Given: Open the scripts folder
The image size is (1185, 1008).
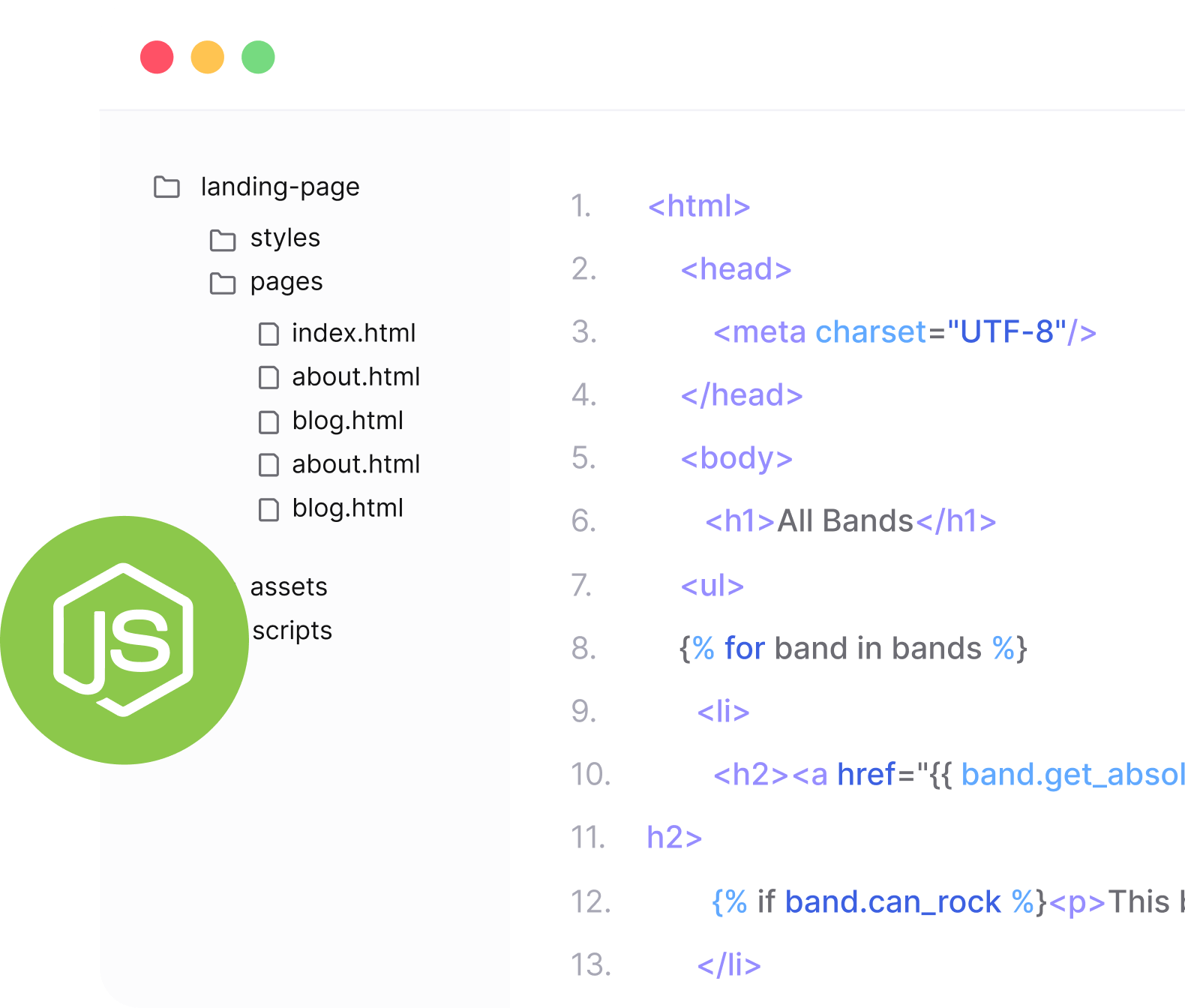Looking at the screenshot, I should pos(292,631).
